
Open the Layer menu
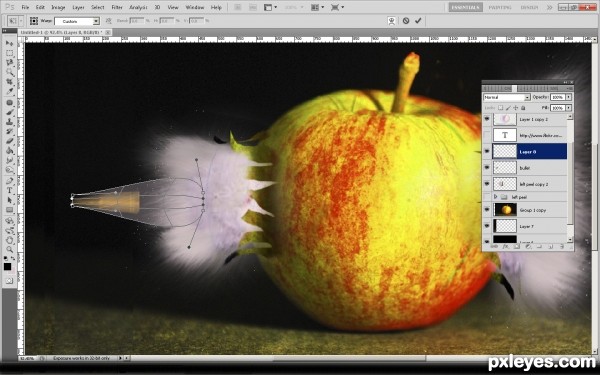(x=78, y=7)
